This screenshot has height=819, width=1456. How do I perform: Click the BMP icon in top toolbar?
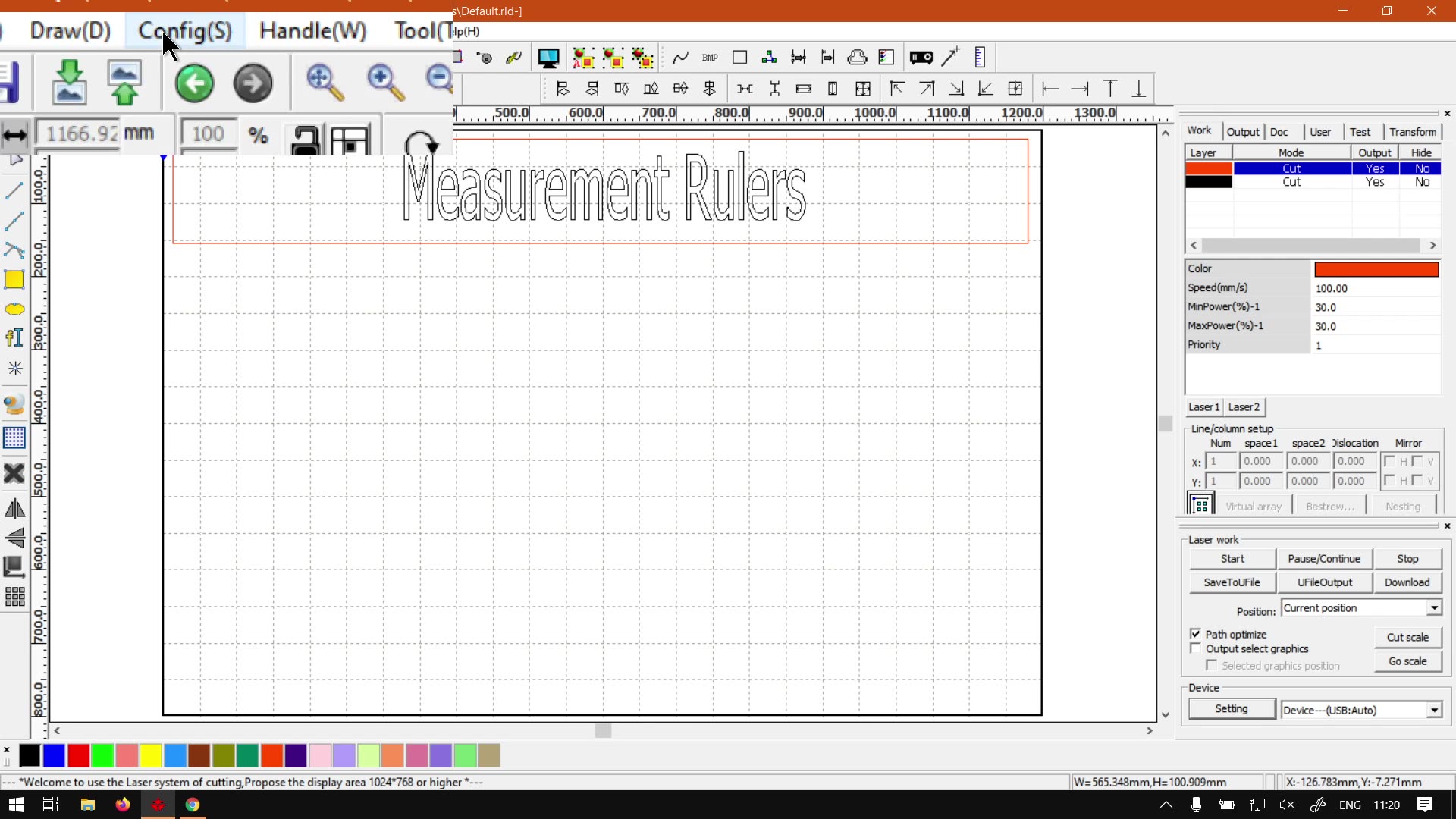[x=710, y=58]
